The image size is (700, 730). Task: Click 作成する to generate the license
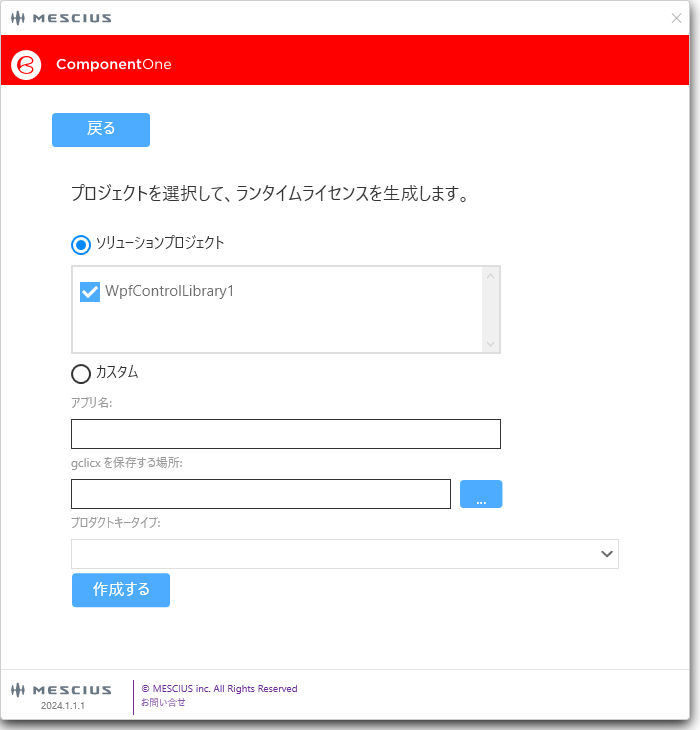tap(121, 590)
